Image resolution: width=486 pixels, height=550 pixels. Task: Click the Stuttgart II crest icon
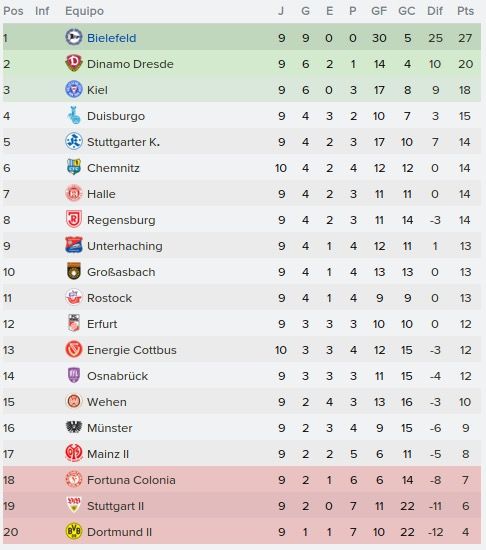[74, 505]
